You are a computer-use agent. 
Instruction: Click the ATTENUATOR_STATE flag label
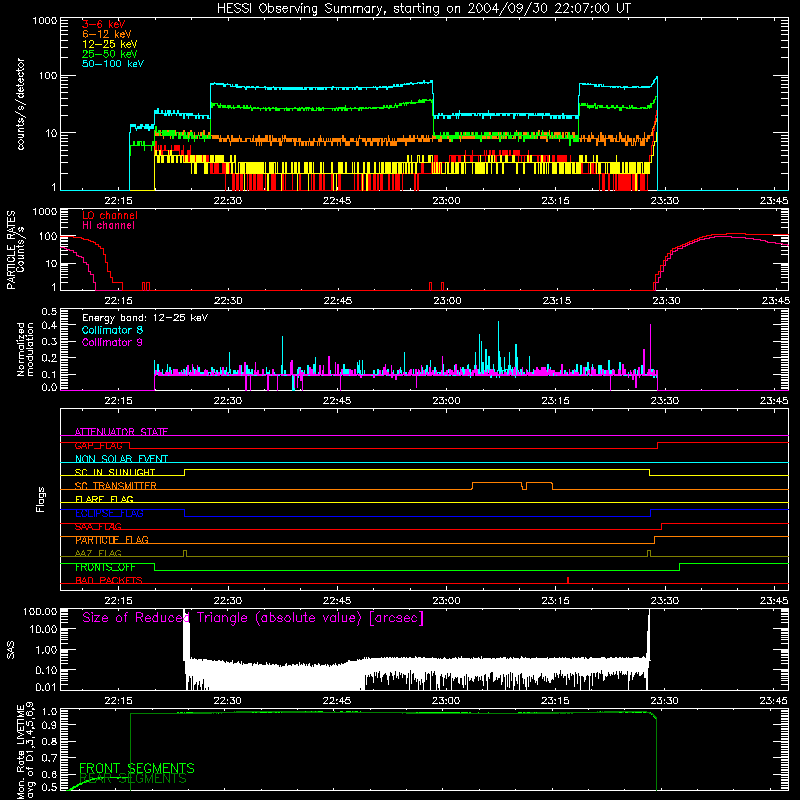click(121, 432)
